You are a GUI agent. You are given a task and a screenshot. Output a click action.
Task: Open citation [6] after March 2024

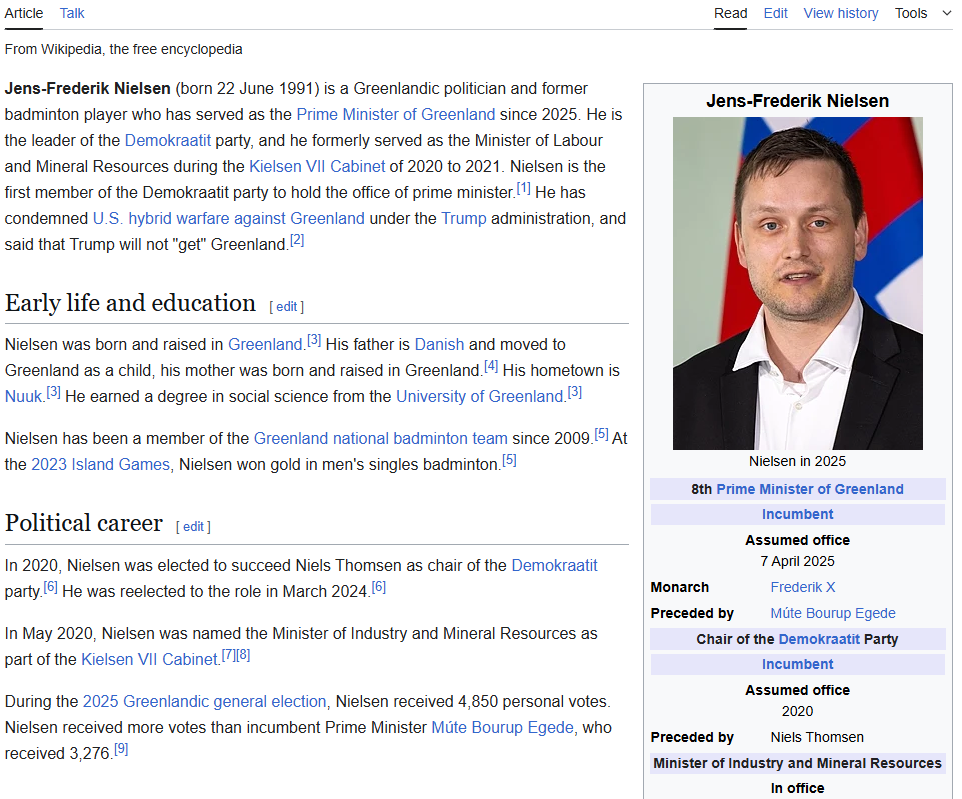coord(379,587)
